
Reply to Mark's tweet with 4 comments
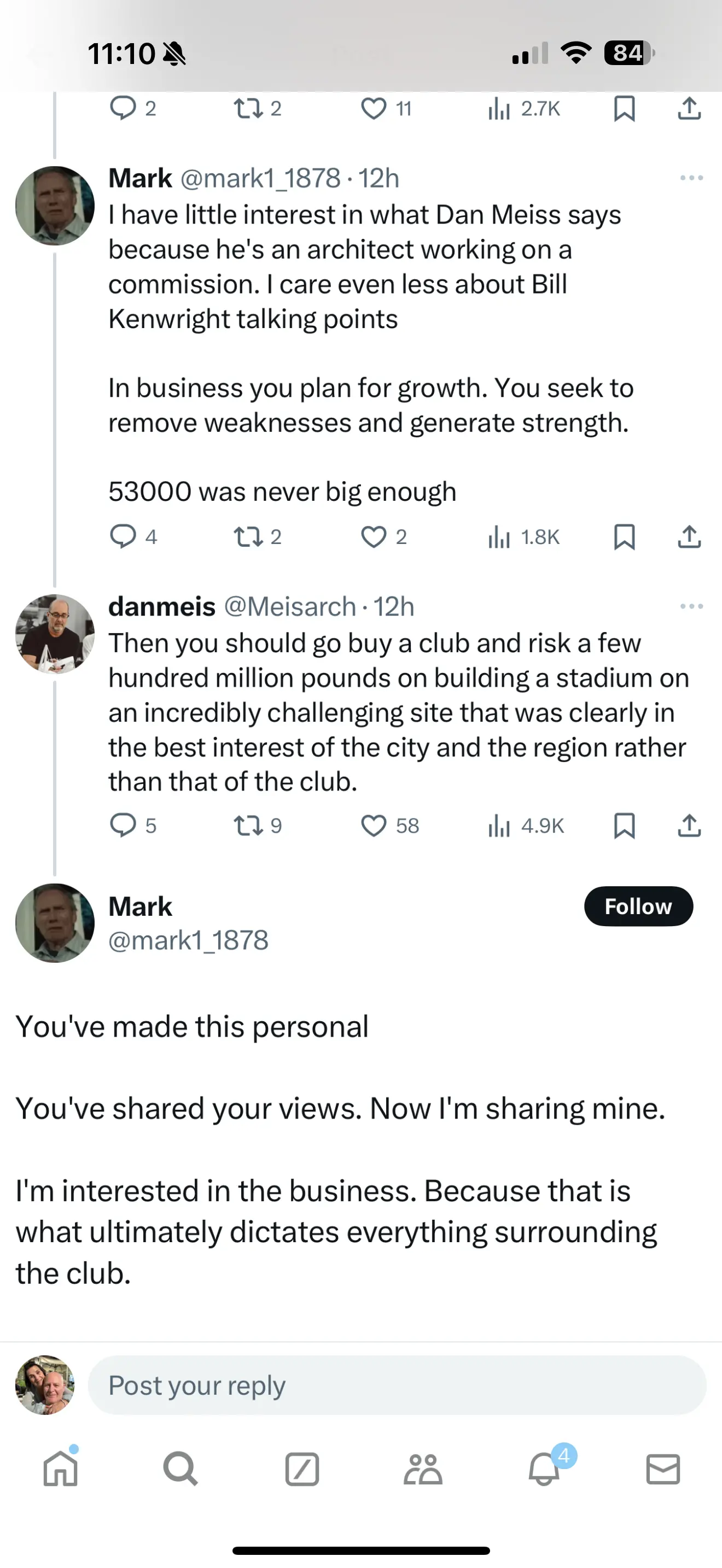point(123,536)
